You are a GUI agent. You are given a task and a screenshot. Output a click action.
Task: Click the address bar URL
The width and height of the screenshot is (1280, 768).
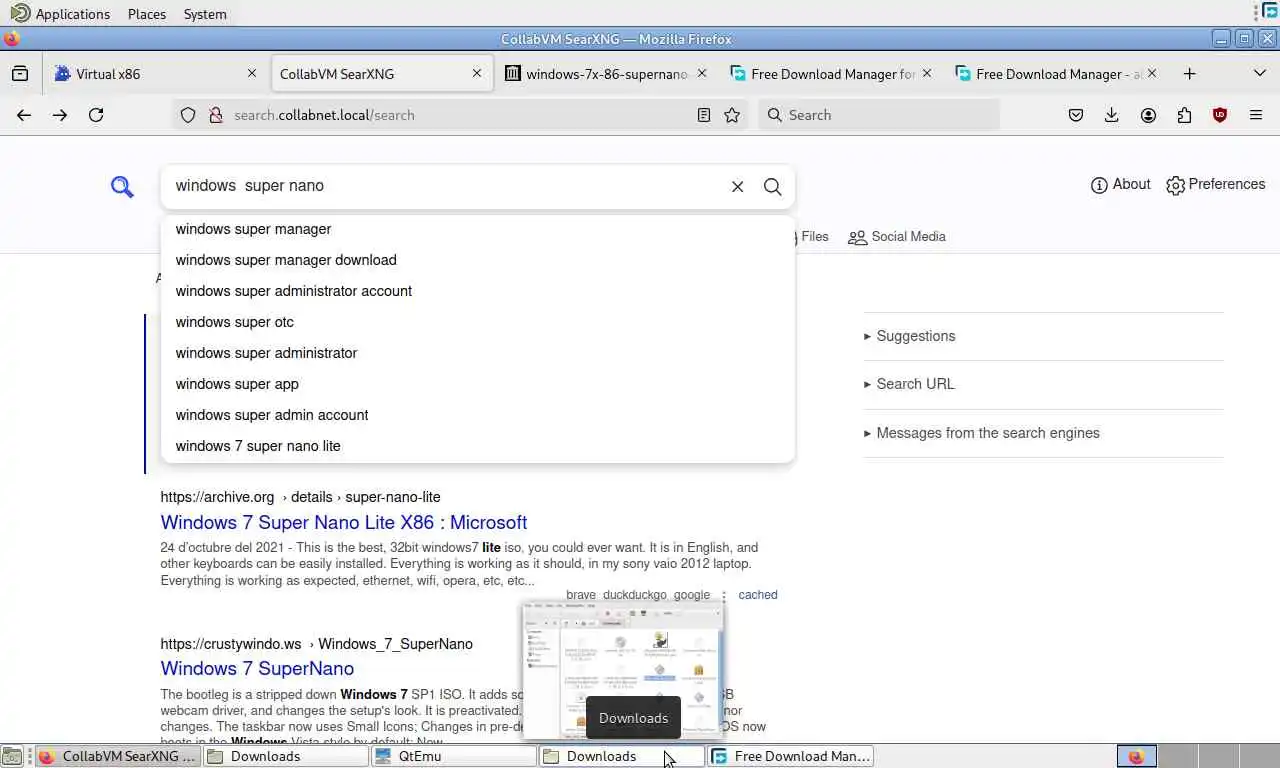point(324,115)
